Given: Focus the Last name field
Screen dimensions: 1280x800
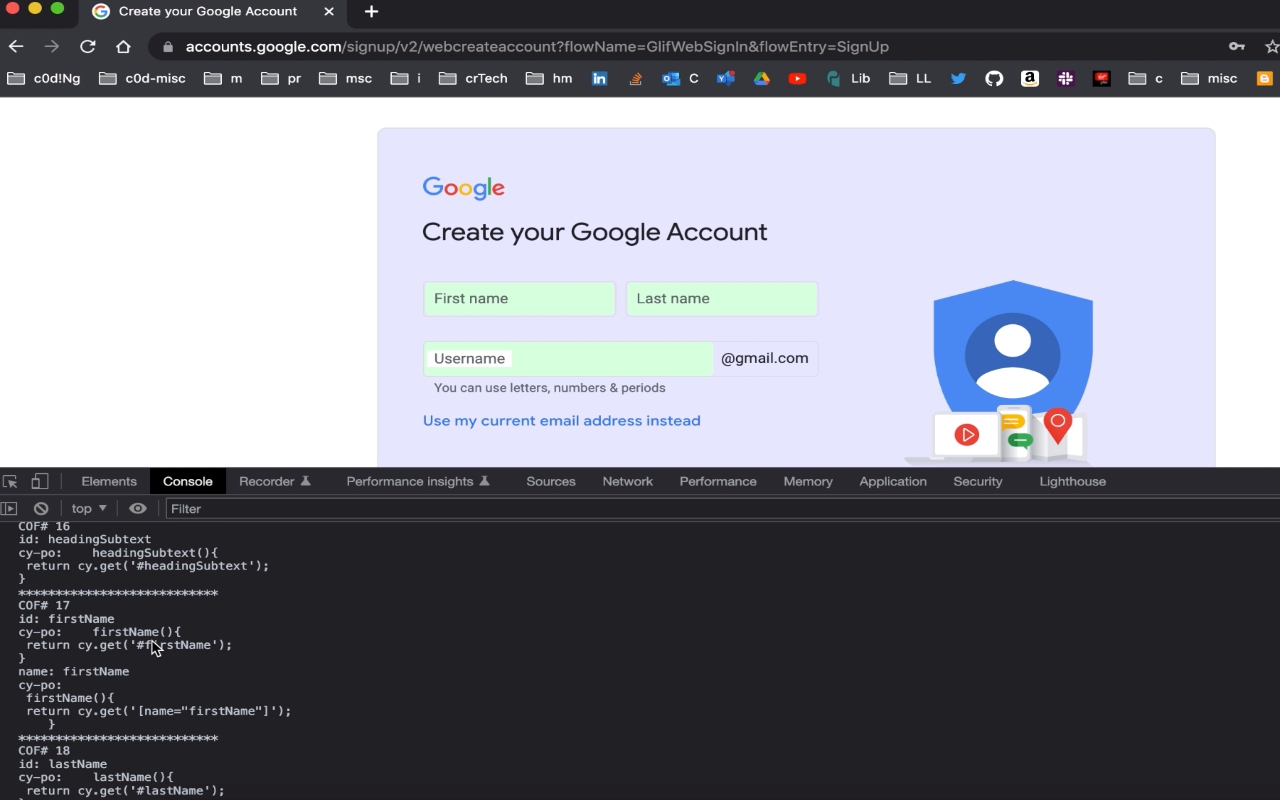Looking at the screenshot, I should click(x=722, y=299).
